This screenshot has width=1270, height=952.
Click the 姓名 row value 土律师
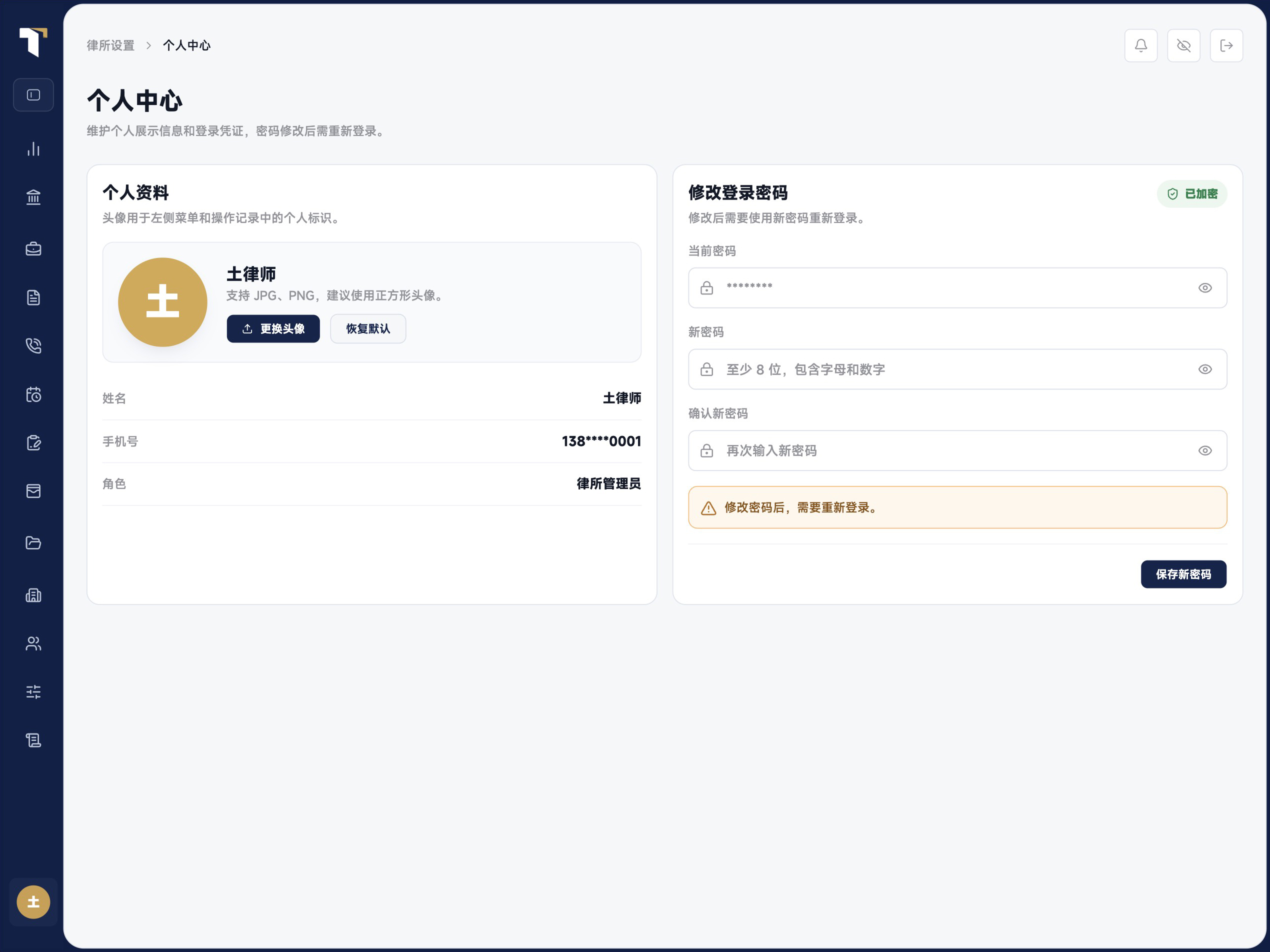622,398
